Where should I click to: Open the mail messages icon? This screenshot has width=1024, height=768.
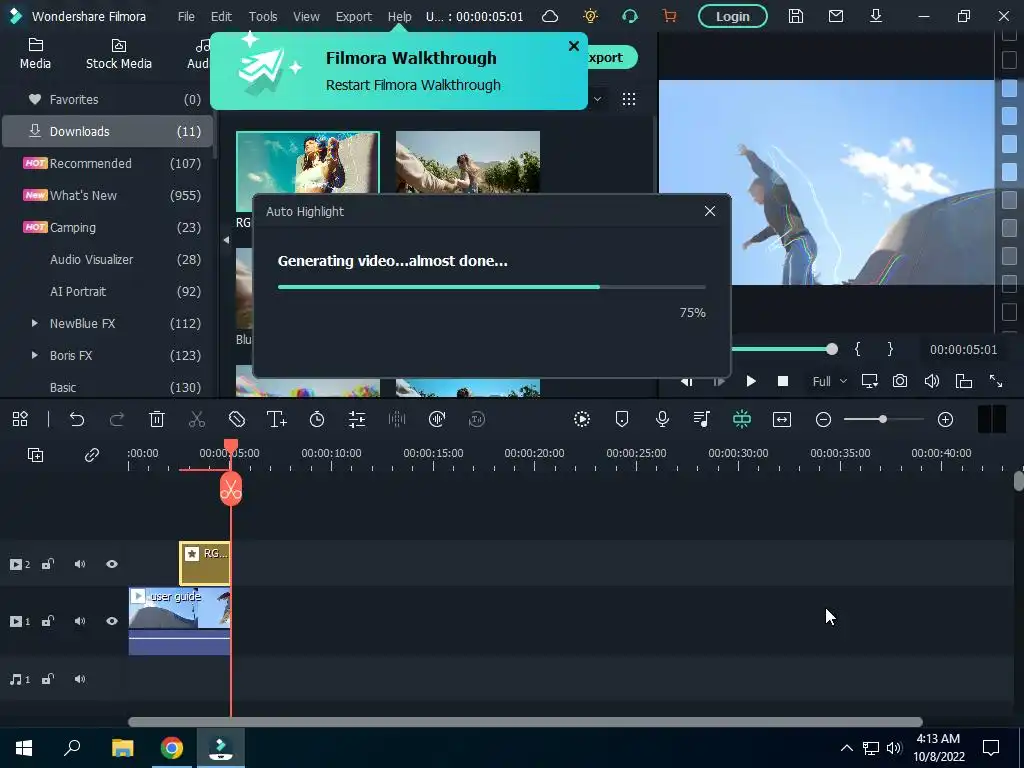point(836,16)
